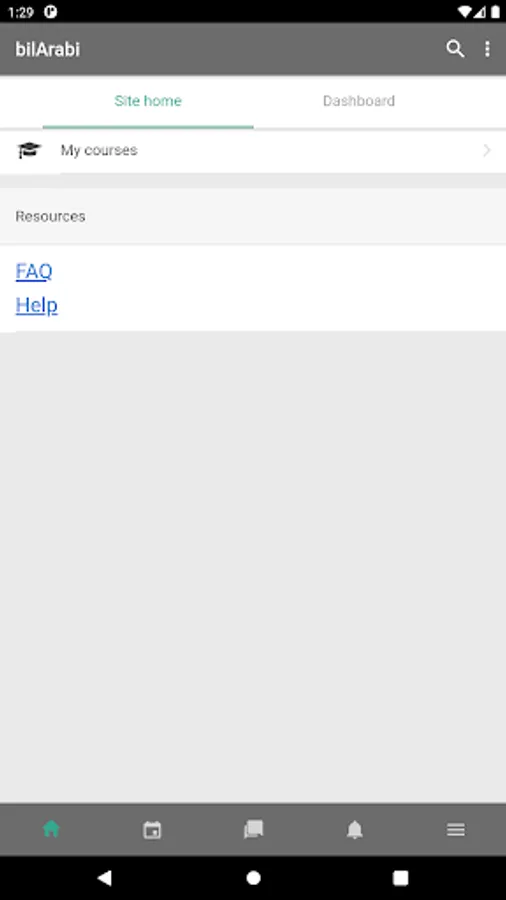Screen dimensions: 506x900
Task: Select the My courses list item
Action: (x=253, y=151)
